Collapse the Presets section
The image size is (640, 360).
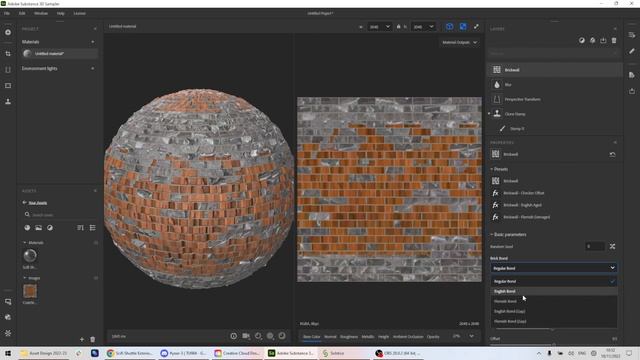coord(492,169)
